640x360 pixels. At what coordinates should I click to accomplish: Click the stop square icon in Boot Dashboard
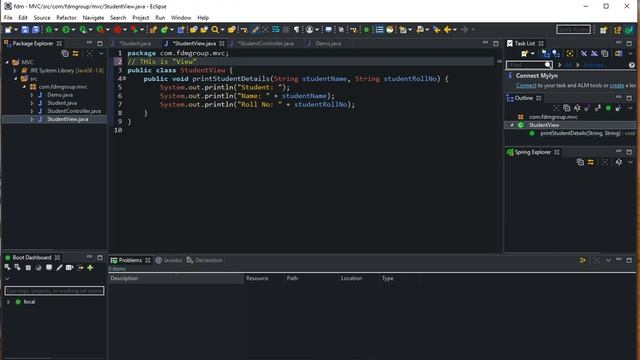28,267
